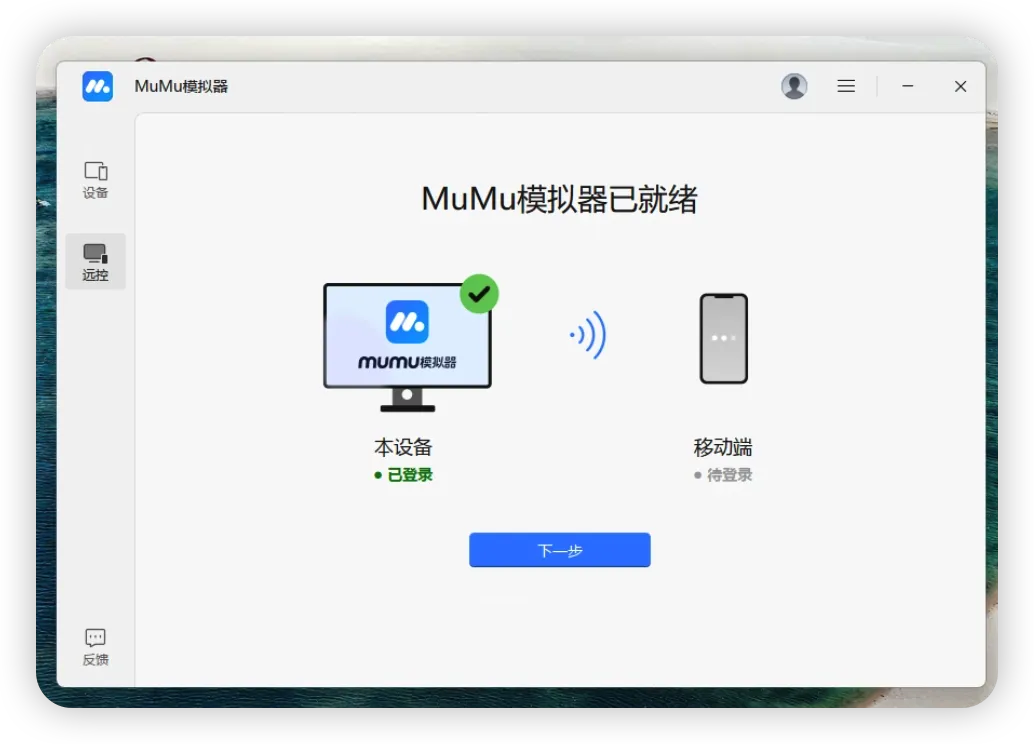Click the computer monitor illustration
Image resolution: width=1034 pixels, height=744 pixels.
coord(408,347)
